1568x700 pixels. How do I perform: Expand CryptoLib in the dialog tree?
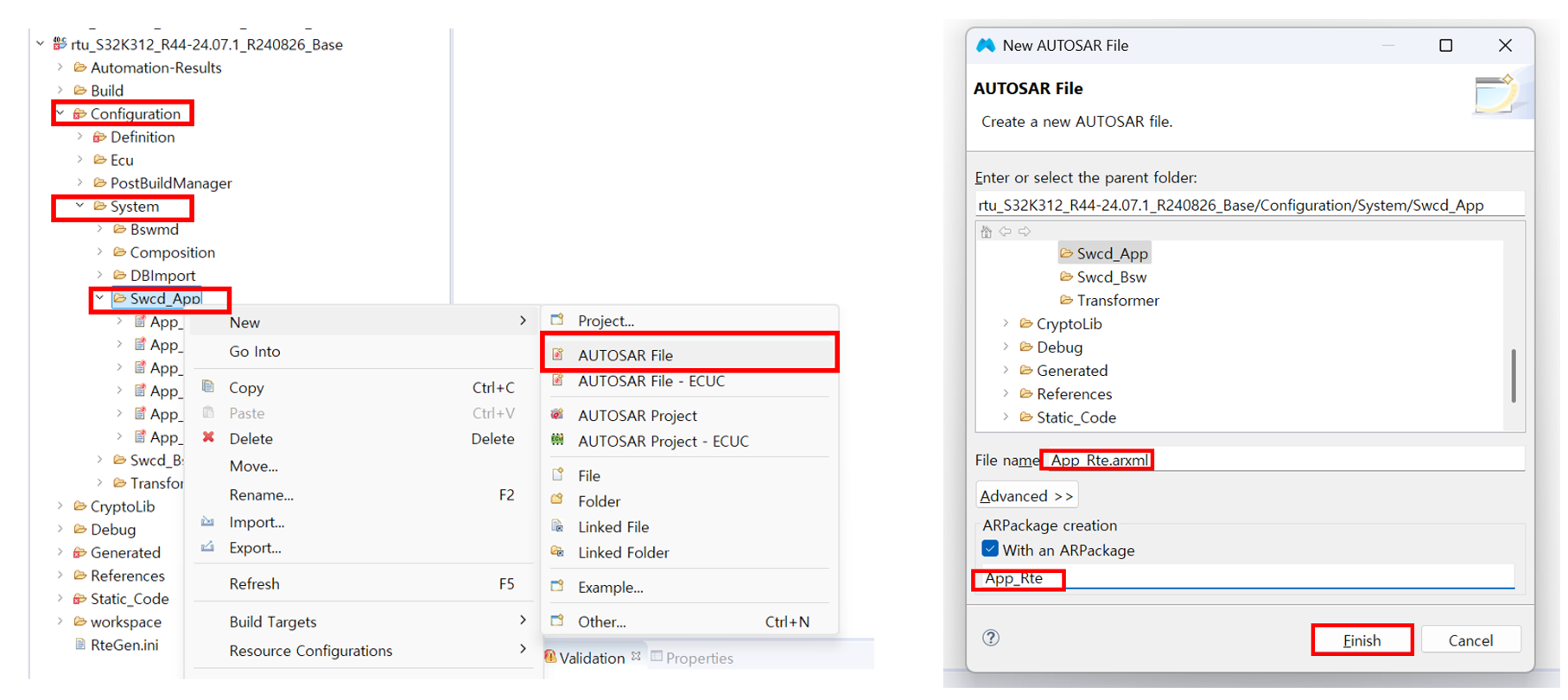point(1006,324)
